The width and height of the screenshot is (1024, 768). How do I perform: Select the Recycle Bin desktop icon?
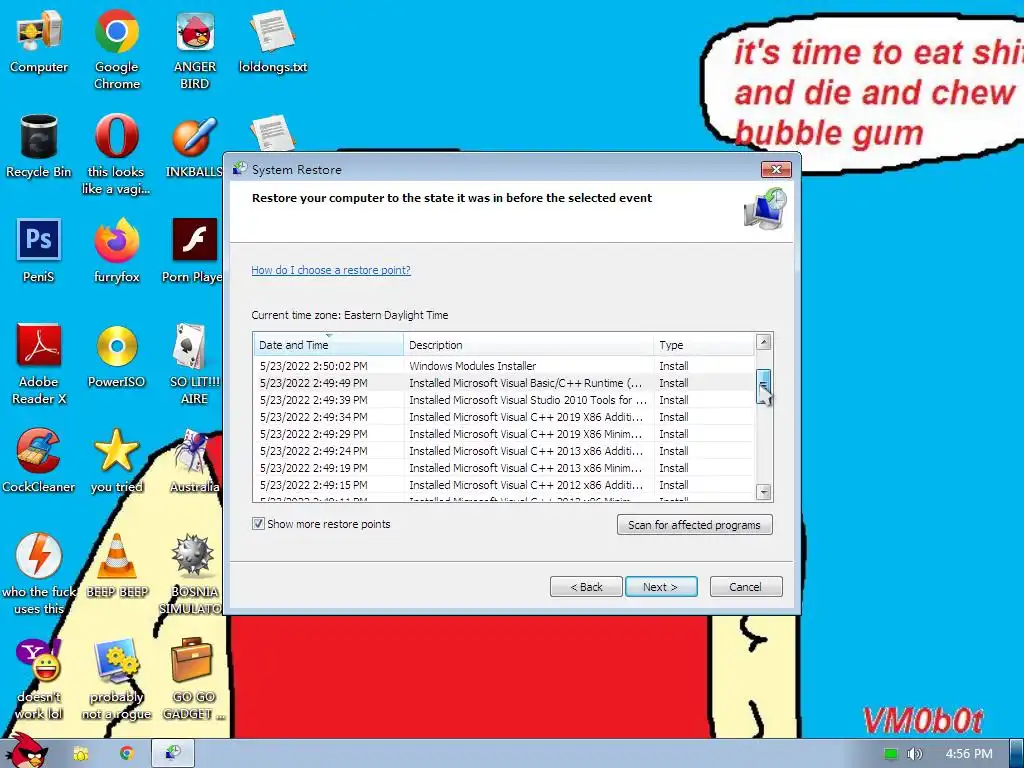[39, 146]
